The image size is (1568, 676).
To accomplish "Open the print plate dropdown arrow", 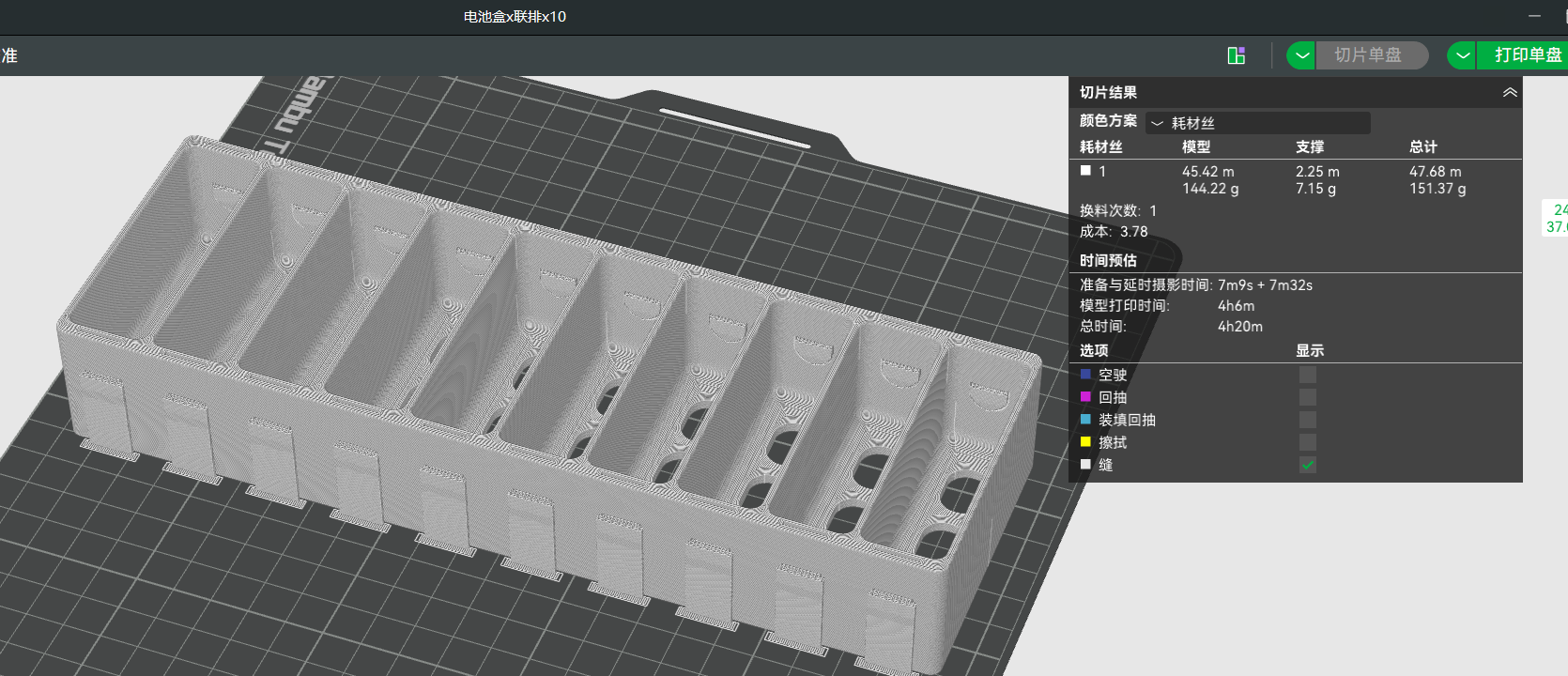I will click(1462, 55).
